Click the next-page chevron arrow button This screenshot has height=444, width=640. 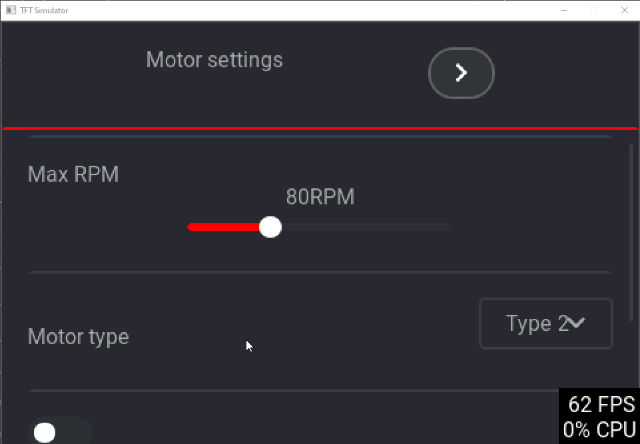pos(461,73)
